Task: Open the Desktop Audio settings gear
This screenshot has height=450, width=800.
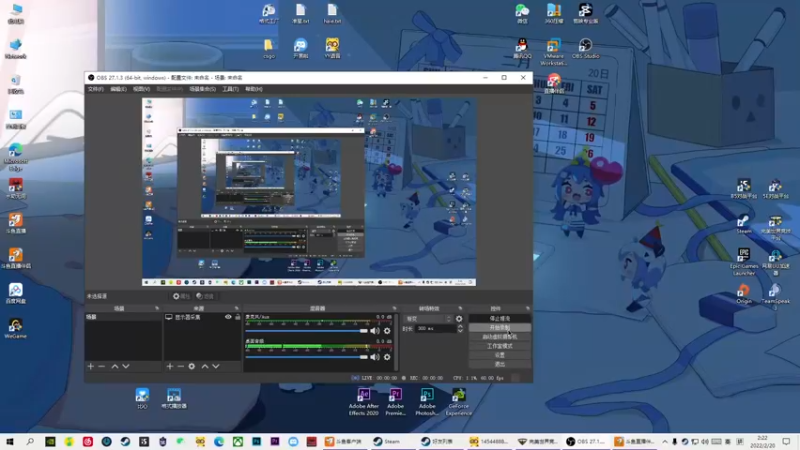Action: [x=387, y=357]
